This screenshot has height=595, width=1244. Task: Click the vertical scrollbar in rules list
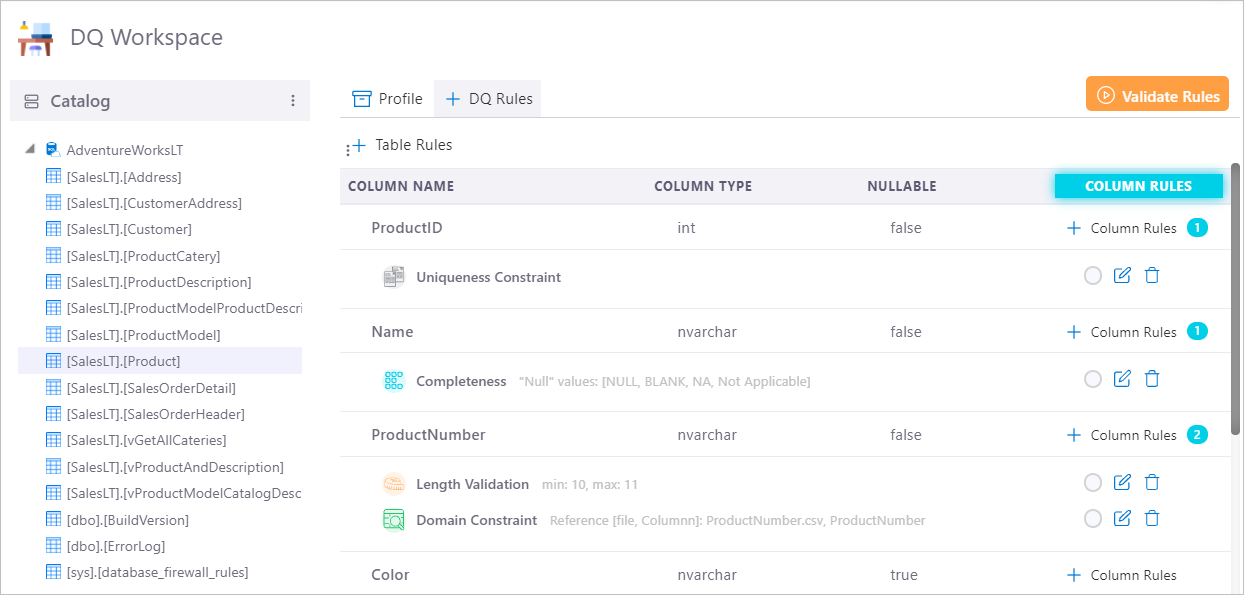pyautogui.click(x=1235, y=300)
